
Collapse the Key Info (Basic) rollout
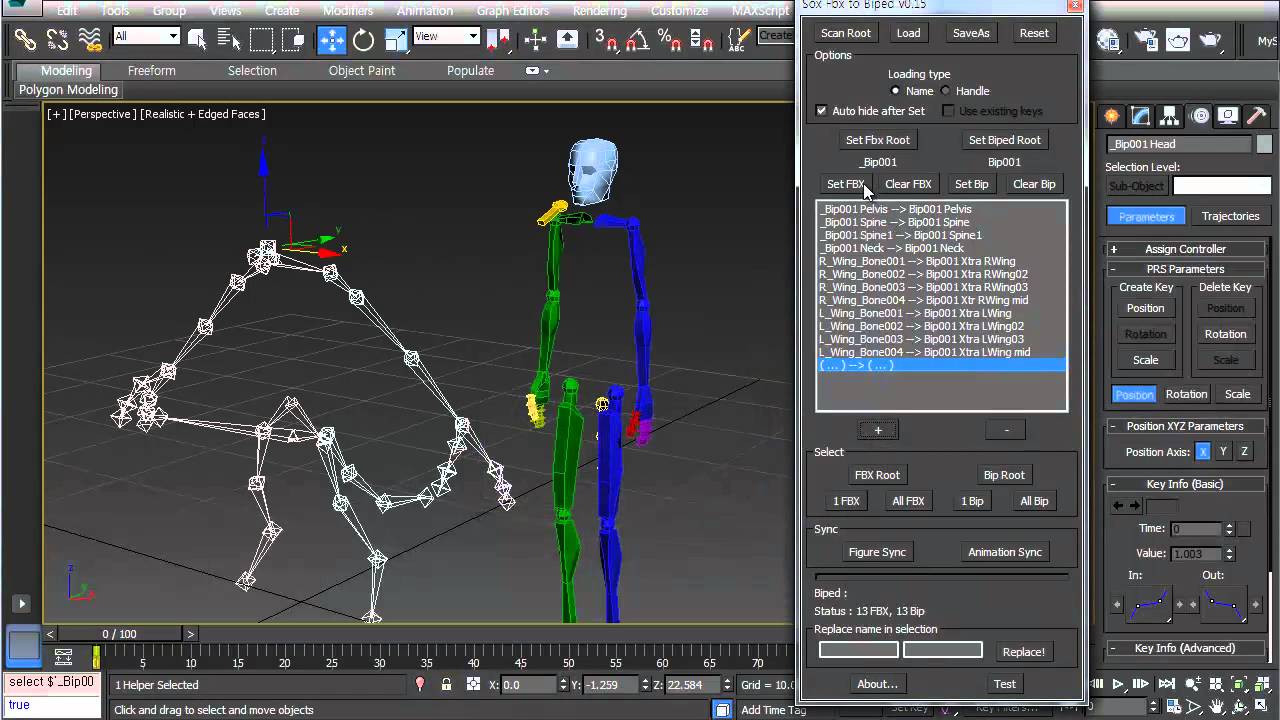tap(1185, 484)
